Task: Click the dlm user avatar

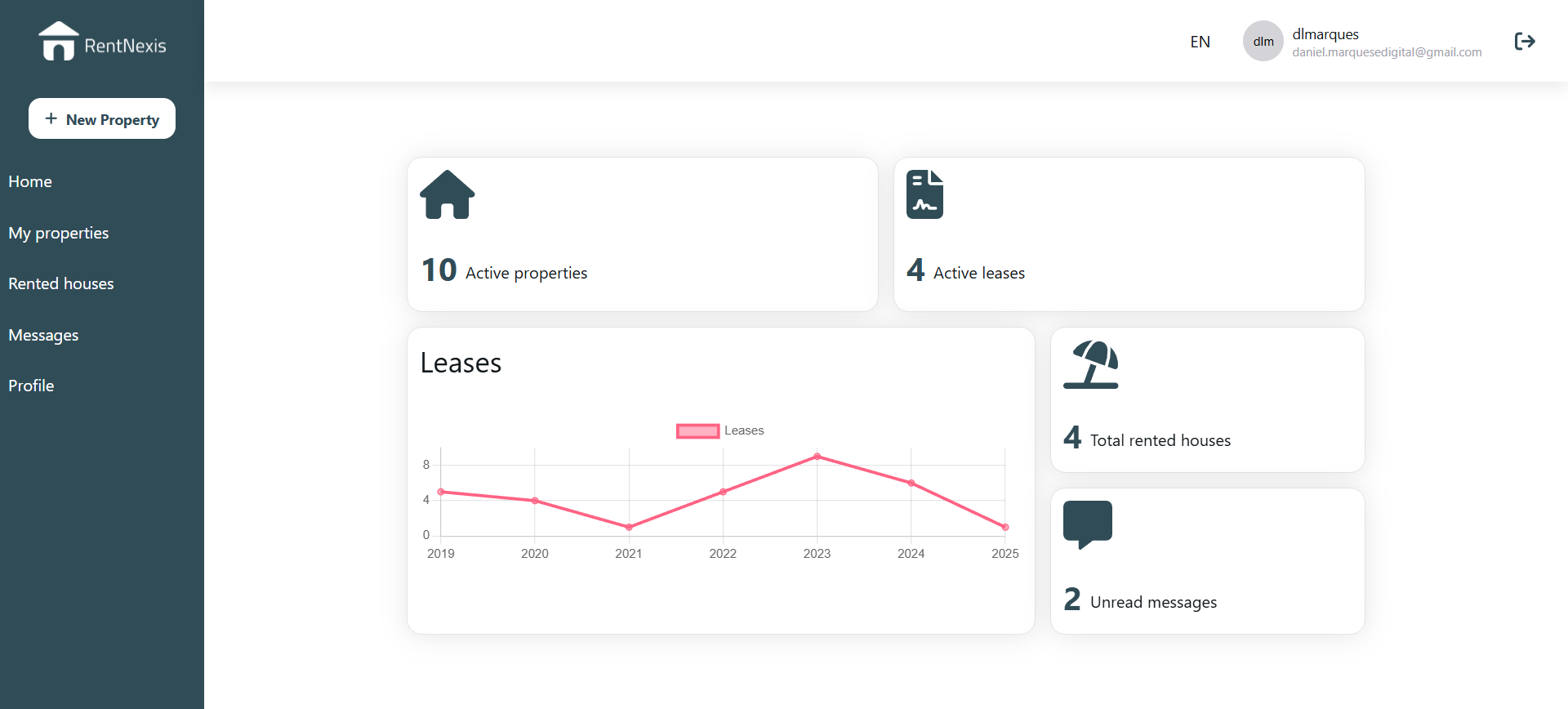Action: [x=1263, y=42]
